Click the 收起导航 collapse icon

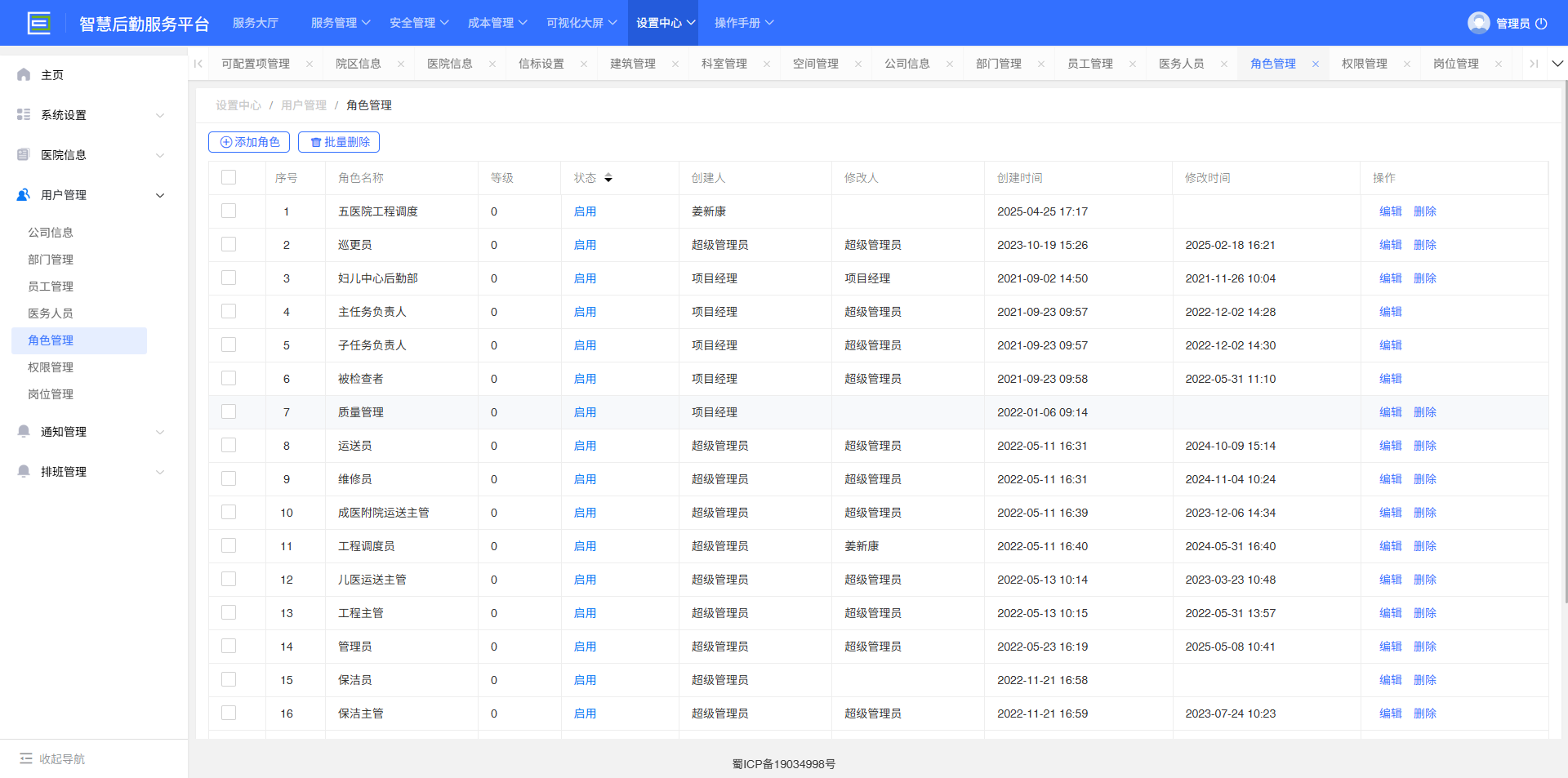coord(26,758)
